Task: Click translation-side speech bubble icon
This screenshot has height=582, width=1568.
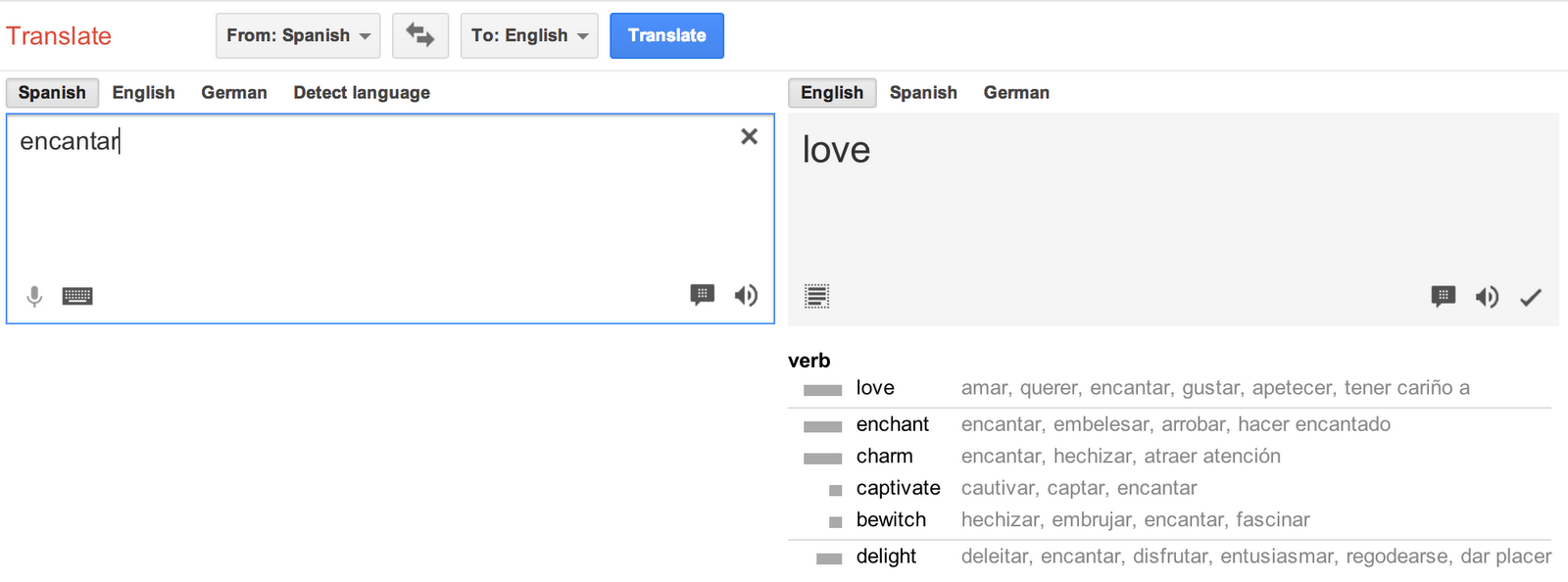Action: pyautogui.click(x=1444, y=297)
